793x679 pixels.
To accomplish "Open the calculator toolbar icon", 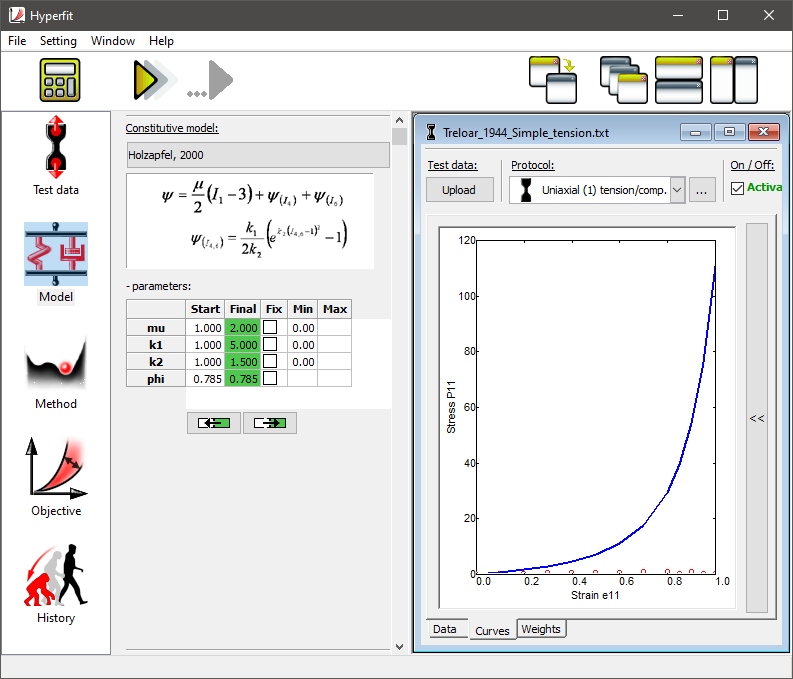I will coord(60,80).
